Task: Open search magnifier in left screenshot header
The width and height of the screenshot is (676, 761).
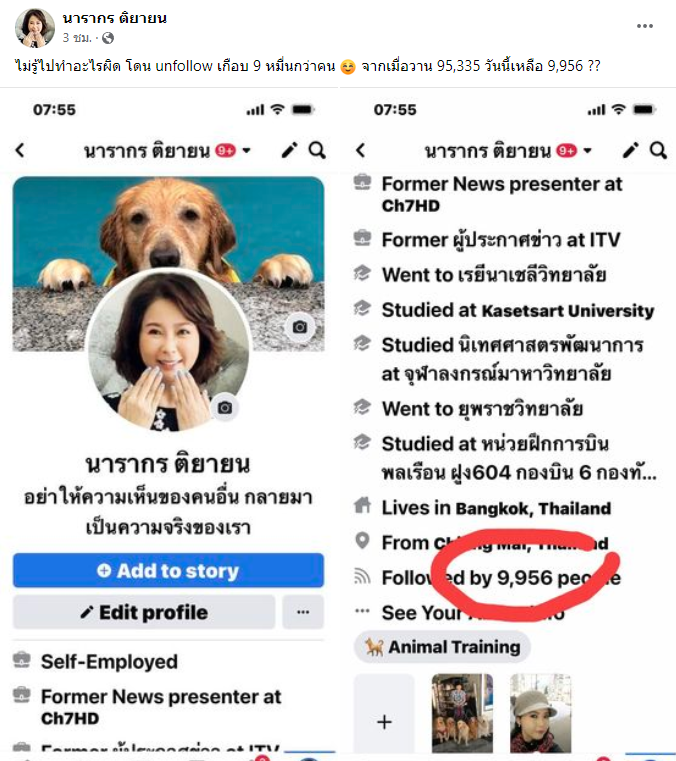Action: pos(317,150)
